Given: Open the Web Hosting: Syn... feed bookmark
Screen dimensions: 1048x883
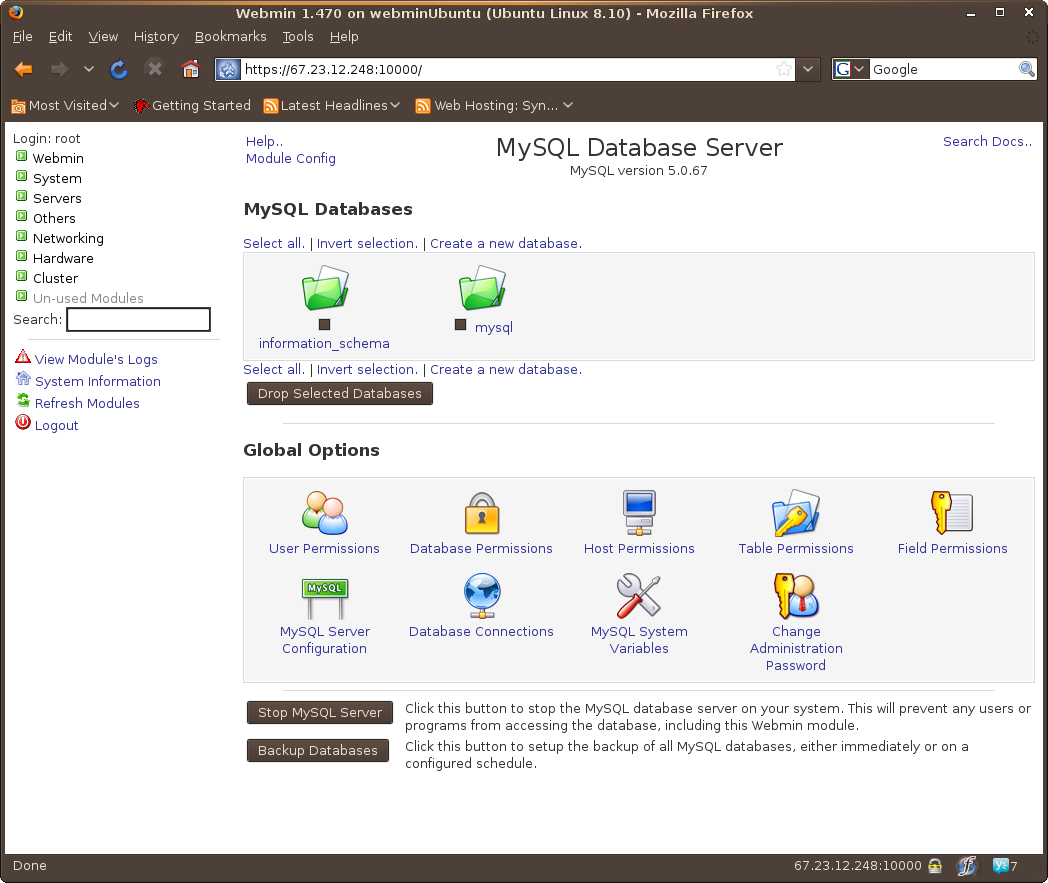Looking at the screenshot, I should click(493, 106).
